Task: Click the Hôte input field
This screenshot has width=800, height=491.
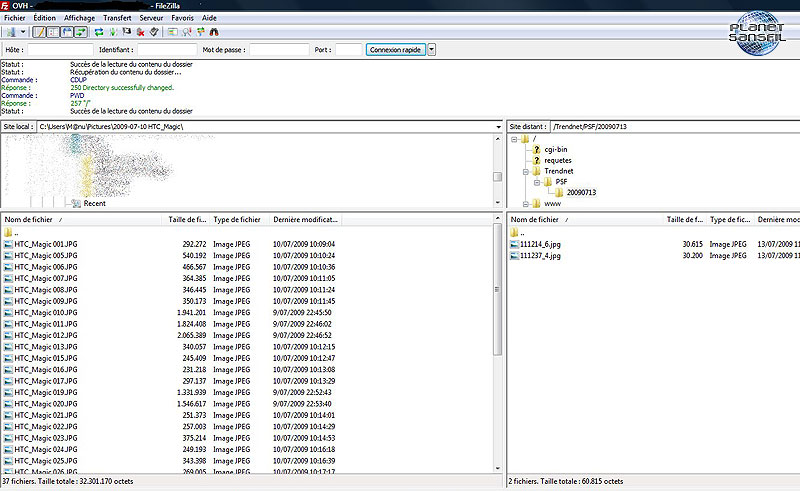Action: click(x=60, y=50)
